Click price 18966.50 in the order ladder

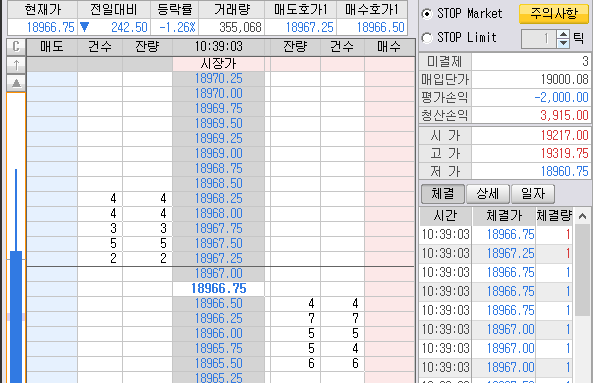pyautogui.click(x=218, y=304)
